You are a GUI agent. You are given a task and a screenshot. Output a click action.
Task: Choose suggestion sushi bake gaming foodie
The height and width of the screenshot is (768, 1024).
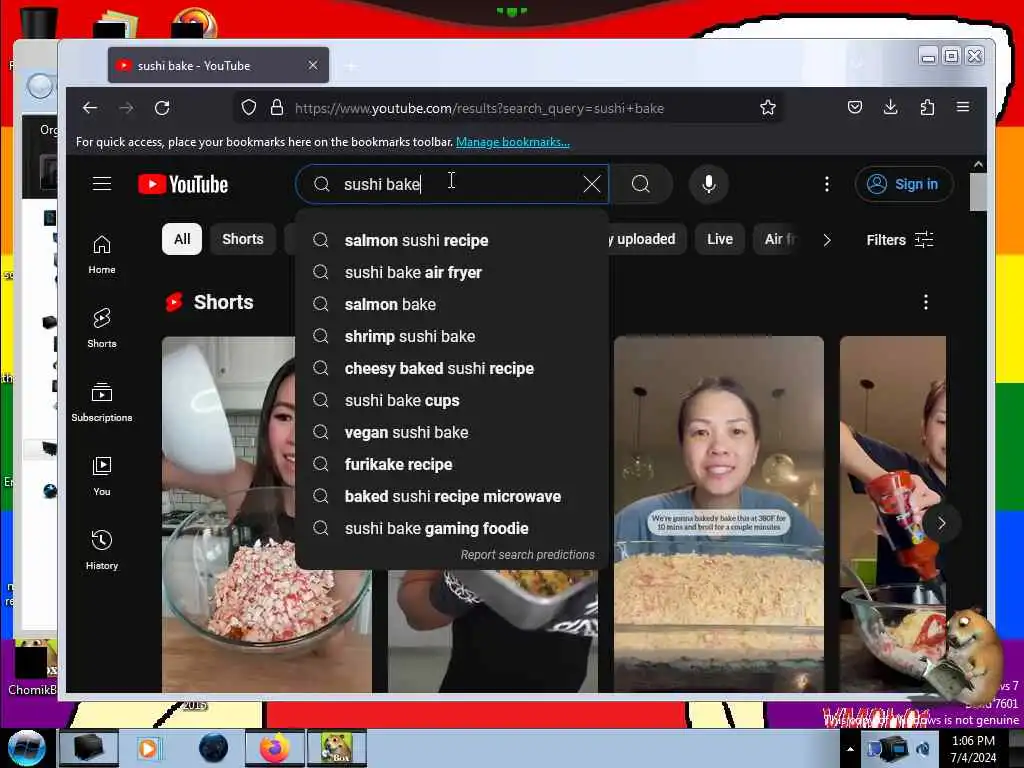click(x=452, y=528)
